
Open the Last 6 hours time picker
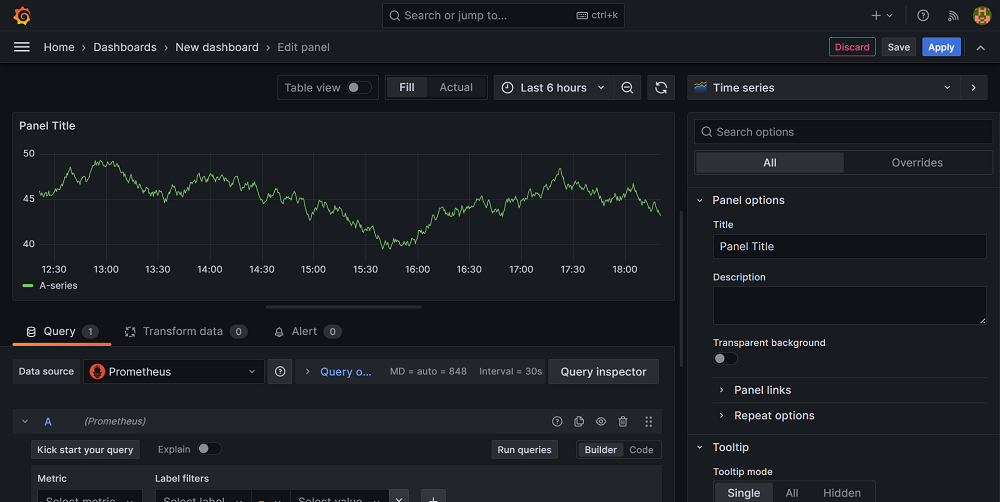pyautogui.click(x=552, y=88)
